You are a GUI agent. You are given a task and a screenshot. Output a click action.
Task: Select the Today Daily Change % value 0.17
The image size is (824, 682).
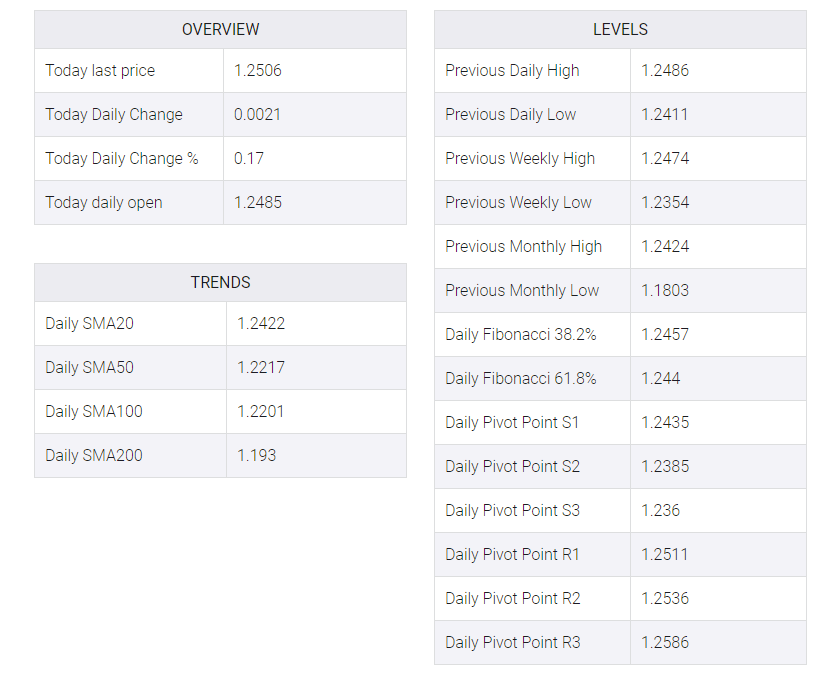click(249, 158)
